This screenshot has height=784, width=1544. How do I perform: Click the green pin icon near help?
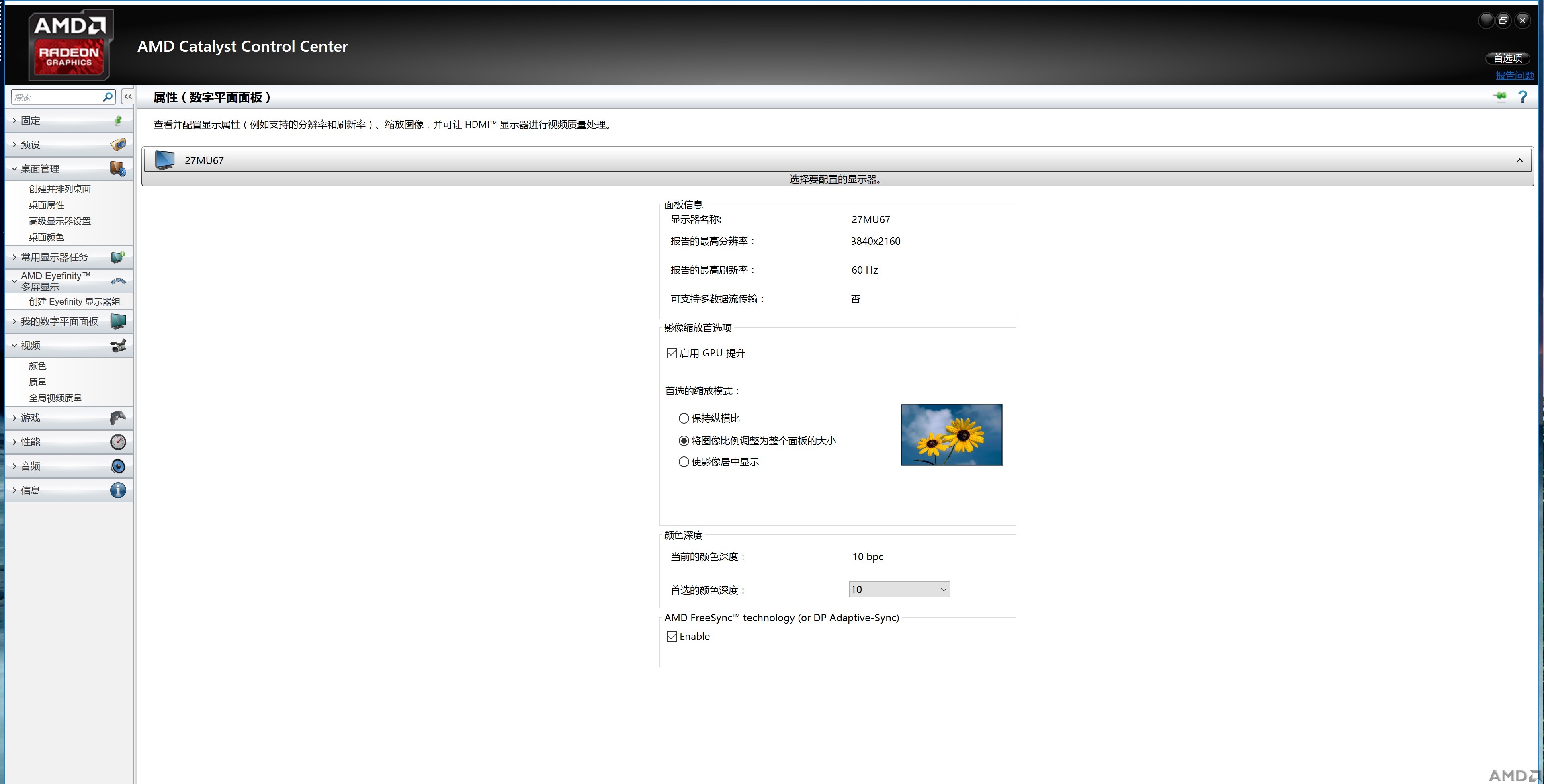point(1500,96)
